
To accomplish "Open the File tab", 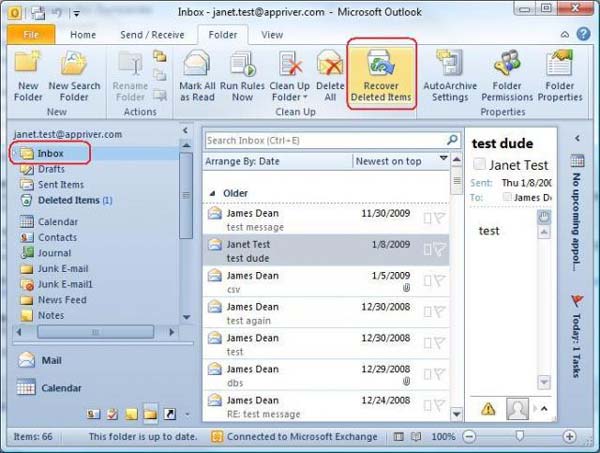I will [31, 35].
